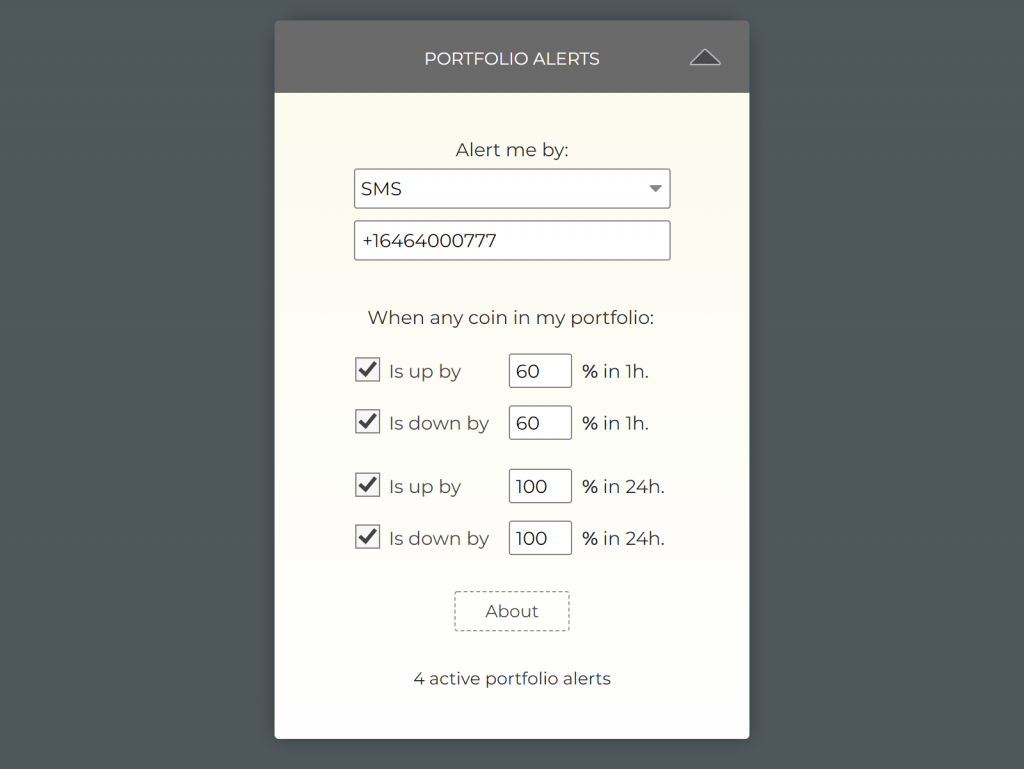Open the SMS alert method dropdown
Viewport: 1024px width, 769px height.
coord(512,189)
